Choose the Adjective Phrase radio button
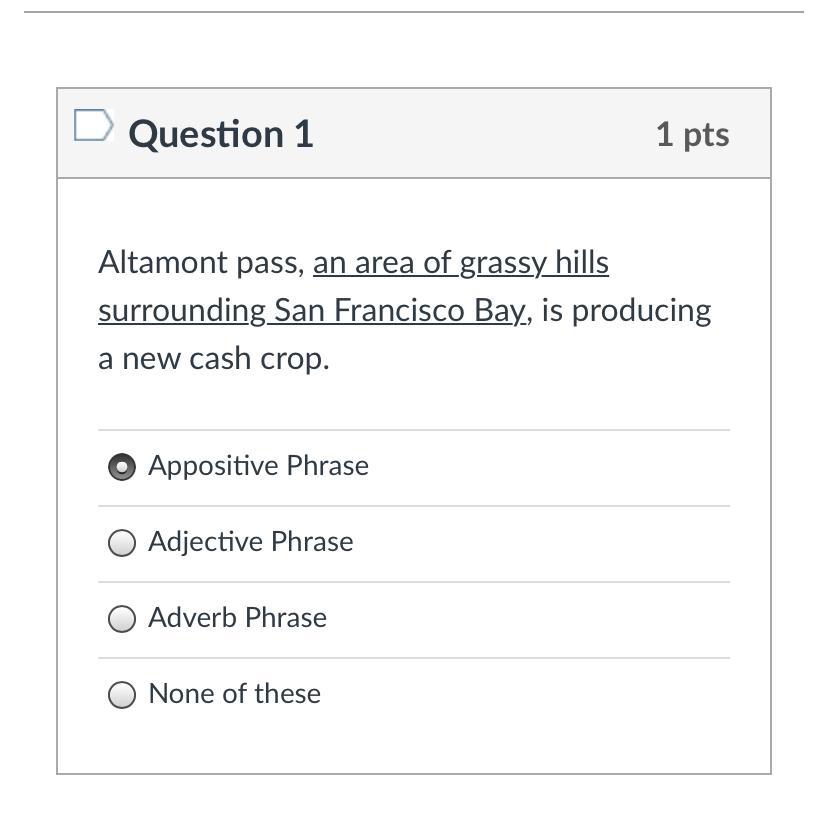Image resolution: width=828 pixels, height=828 pixels. click(122, 543)
